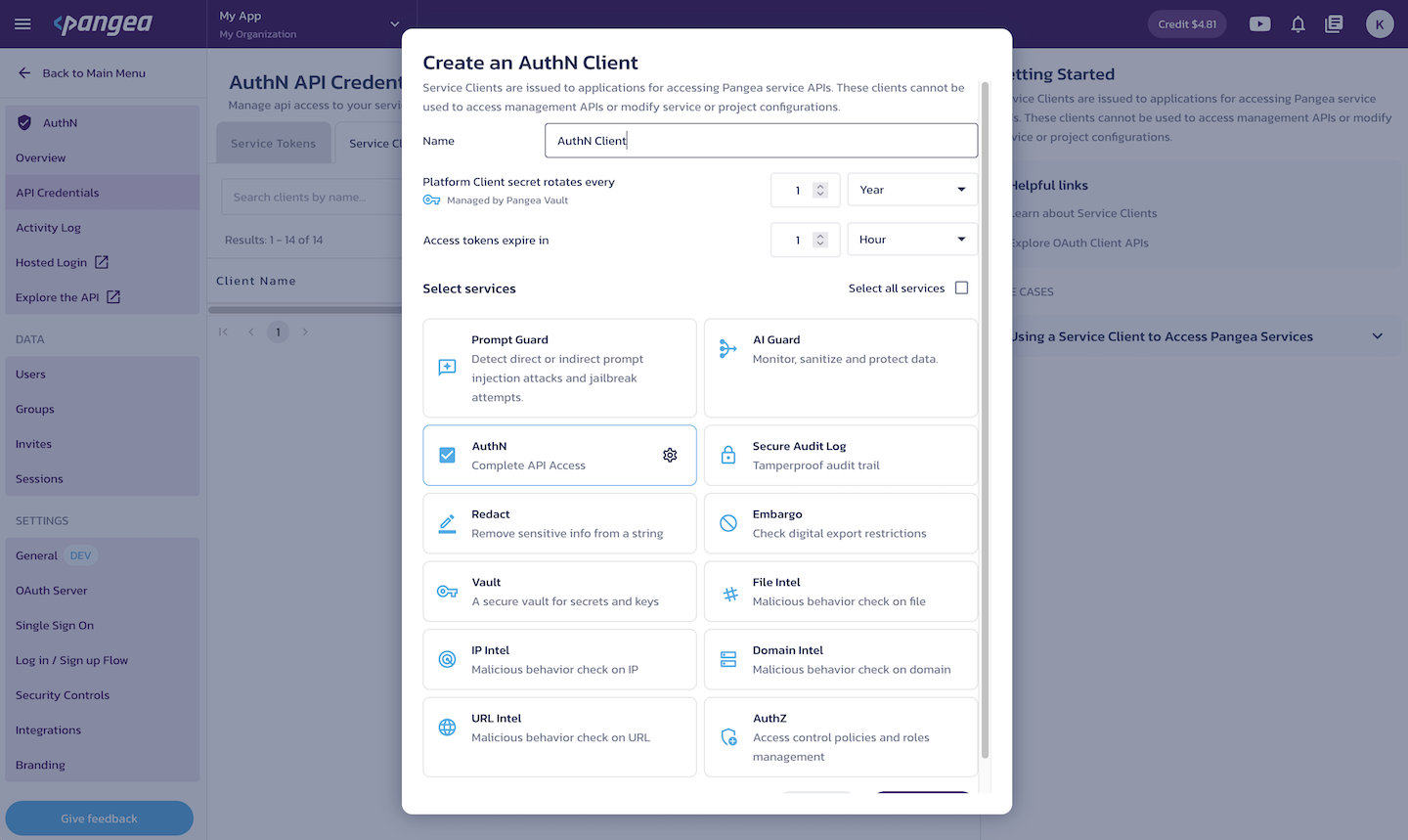Click the Name input field

[x=761, y=141]
